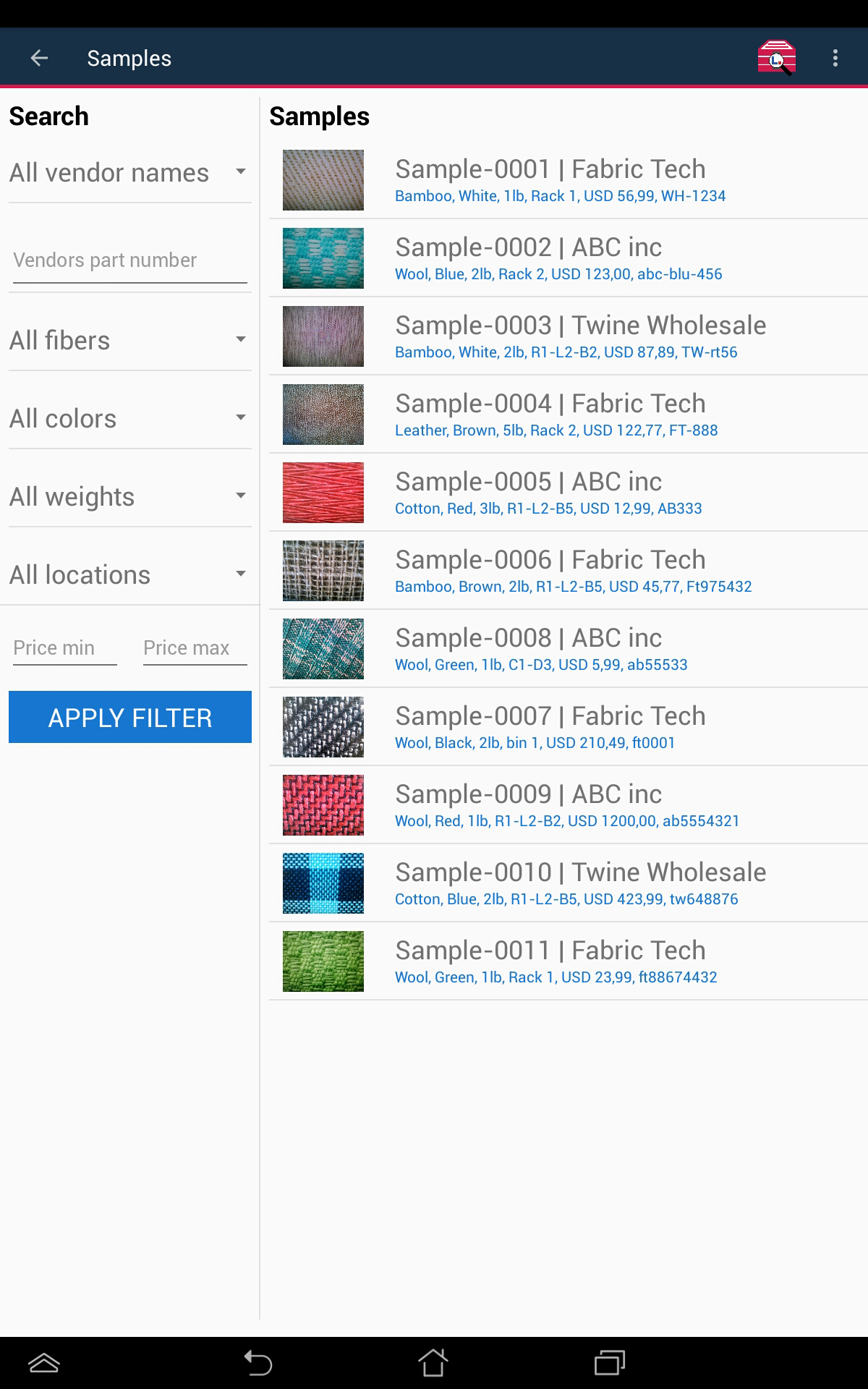Screen dimensions: 868x1389
Task: Select Sample-0006 | Fabric Tech title
Action: (x=550, y=560)
